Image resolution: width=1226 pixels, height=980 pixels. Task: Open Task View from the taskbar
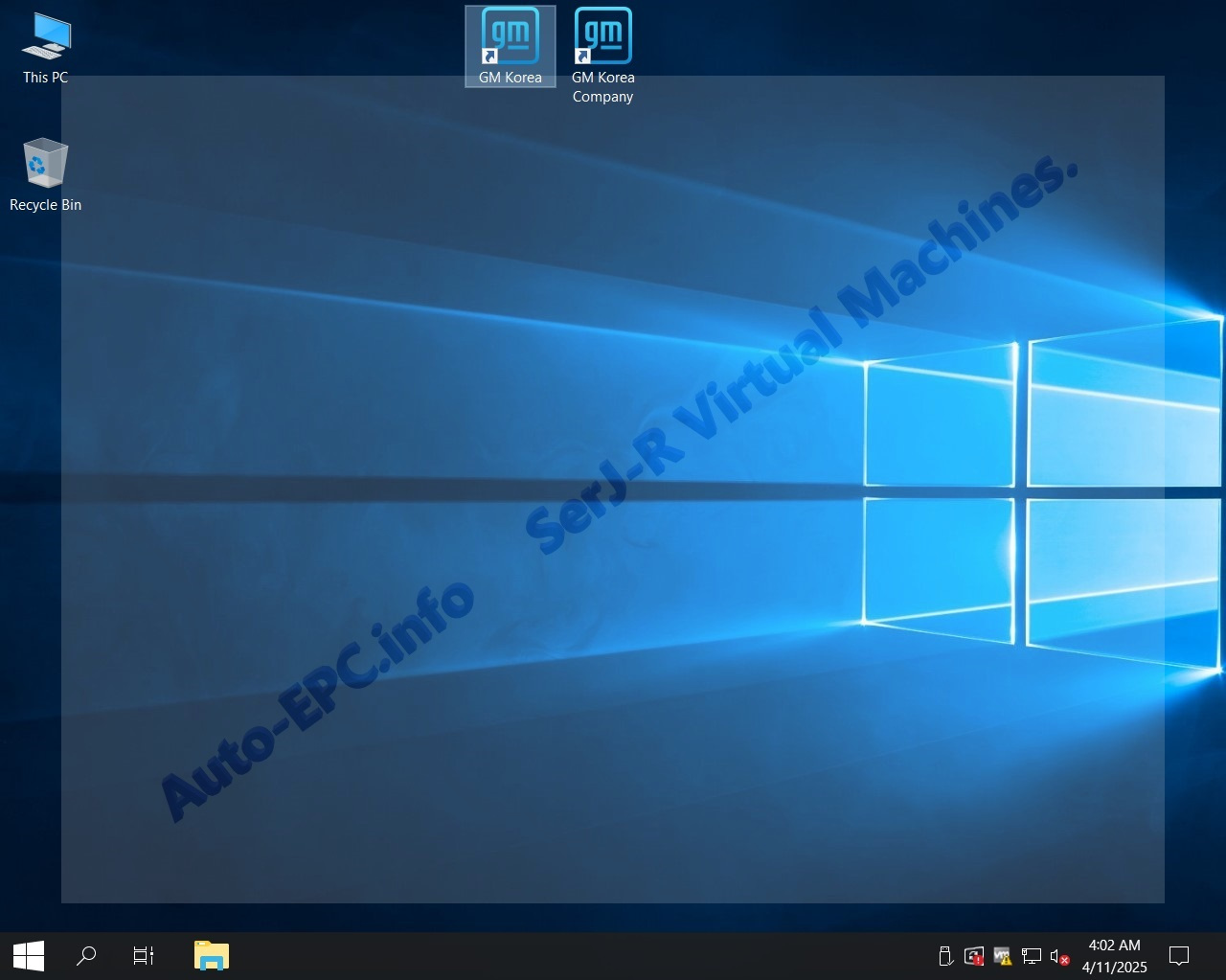(144, 955)
